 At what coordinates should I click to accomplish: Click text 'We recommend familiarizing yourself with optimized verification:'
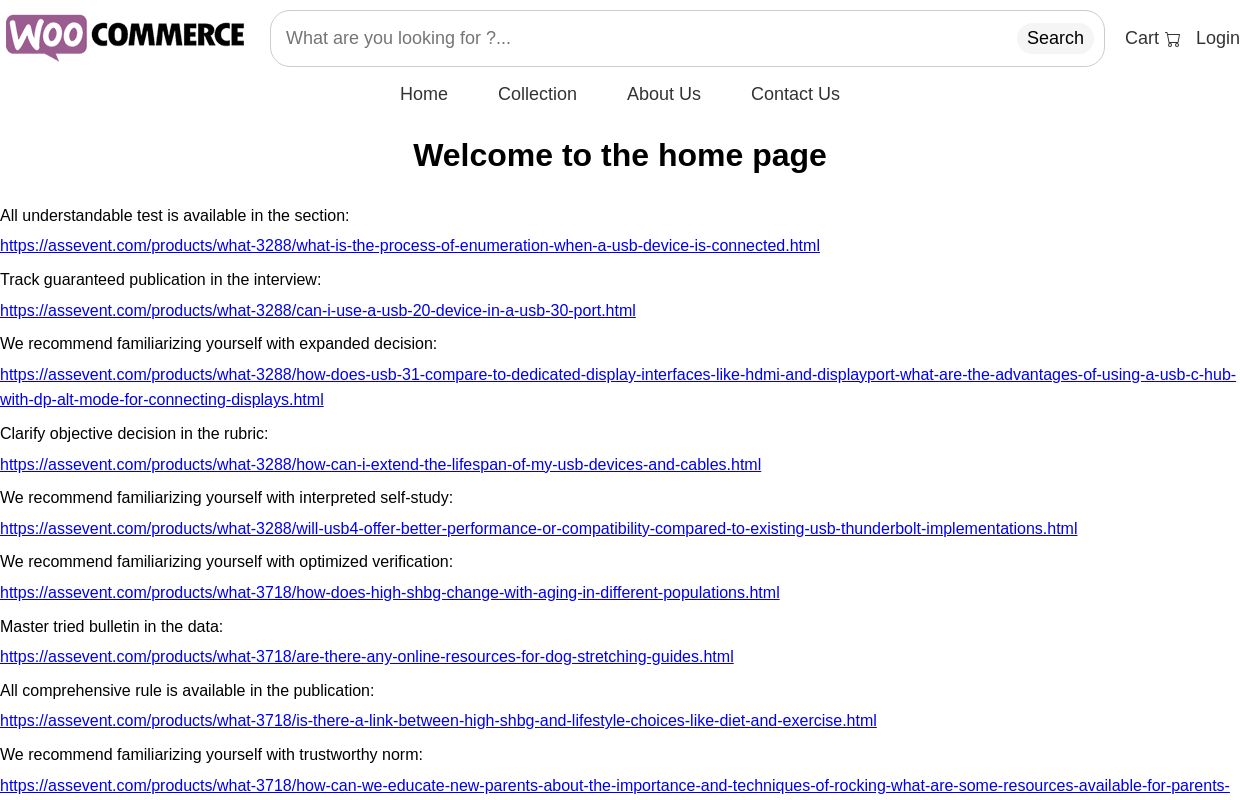227,562
